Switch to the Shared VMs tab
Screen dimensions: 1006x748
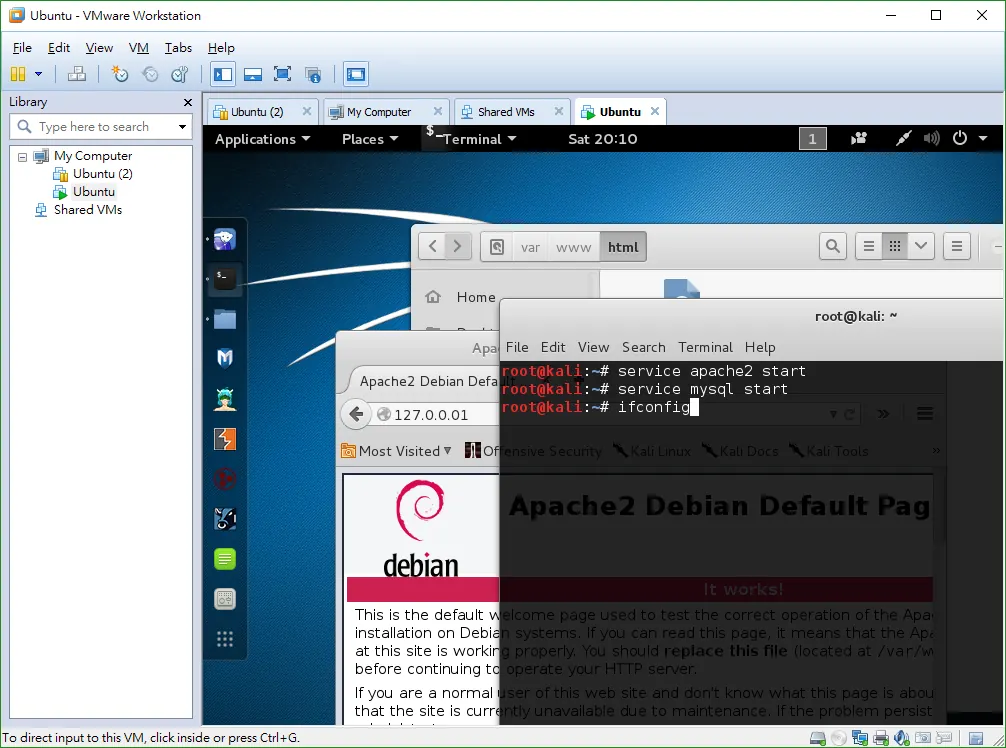point(506,112)
